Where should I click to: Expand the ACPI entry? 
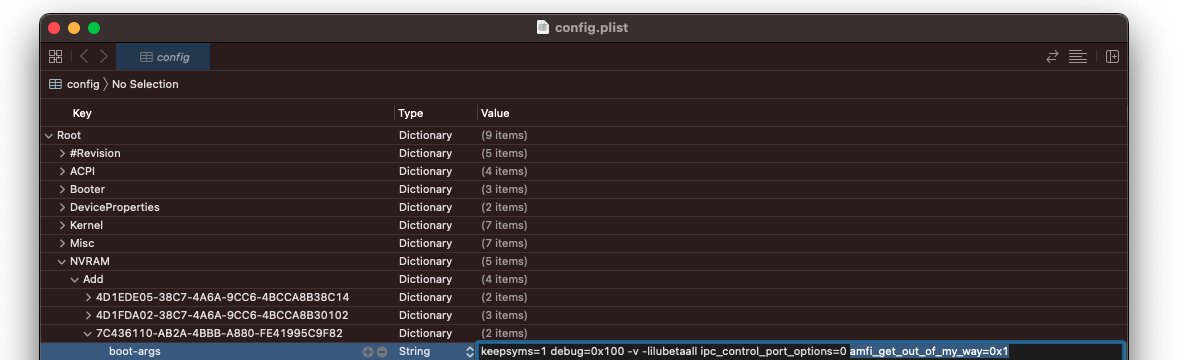[62, 171]
